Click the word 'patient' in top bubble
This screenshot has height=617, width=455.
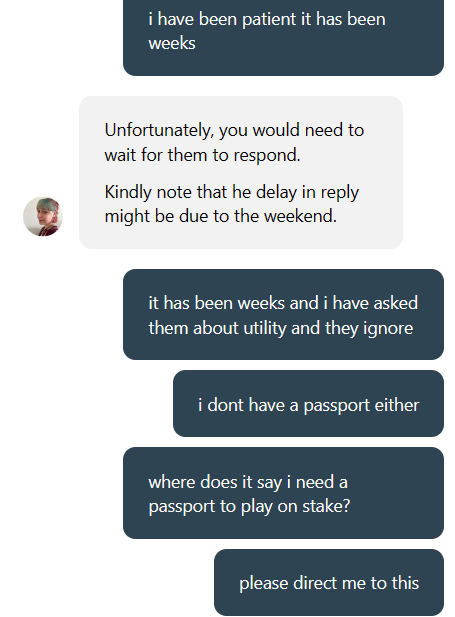[269, 20]
